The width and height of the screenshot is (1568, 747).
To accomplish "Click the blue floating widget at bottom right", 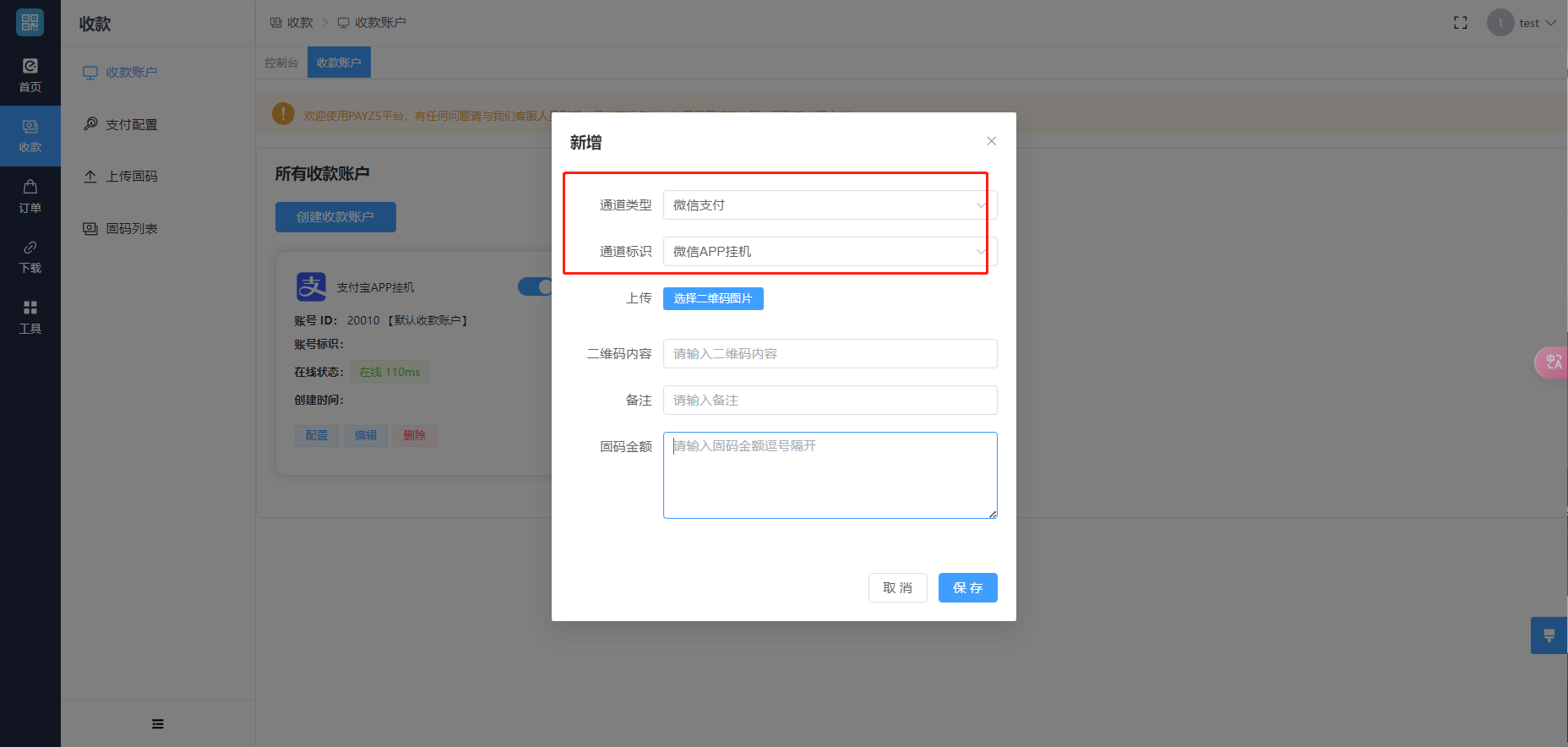I will [x=1549, y=635].
